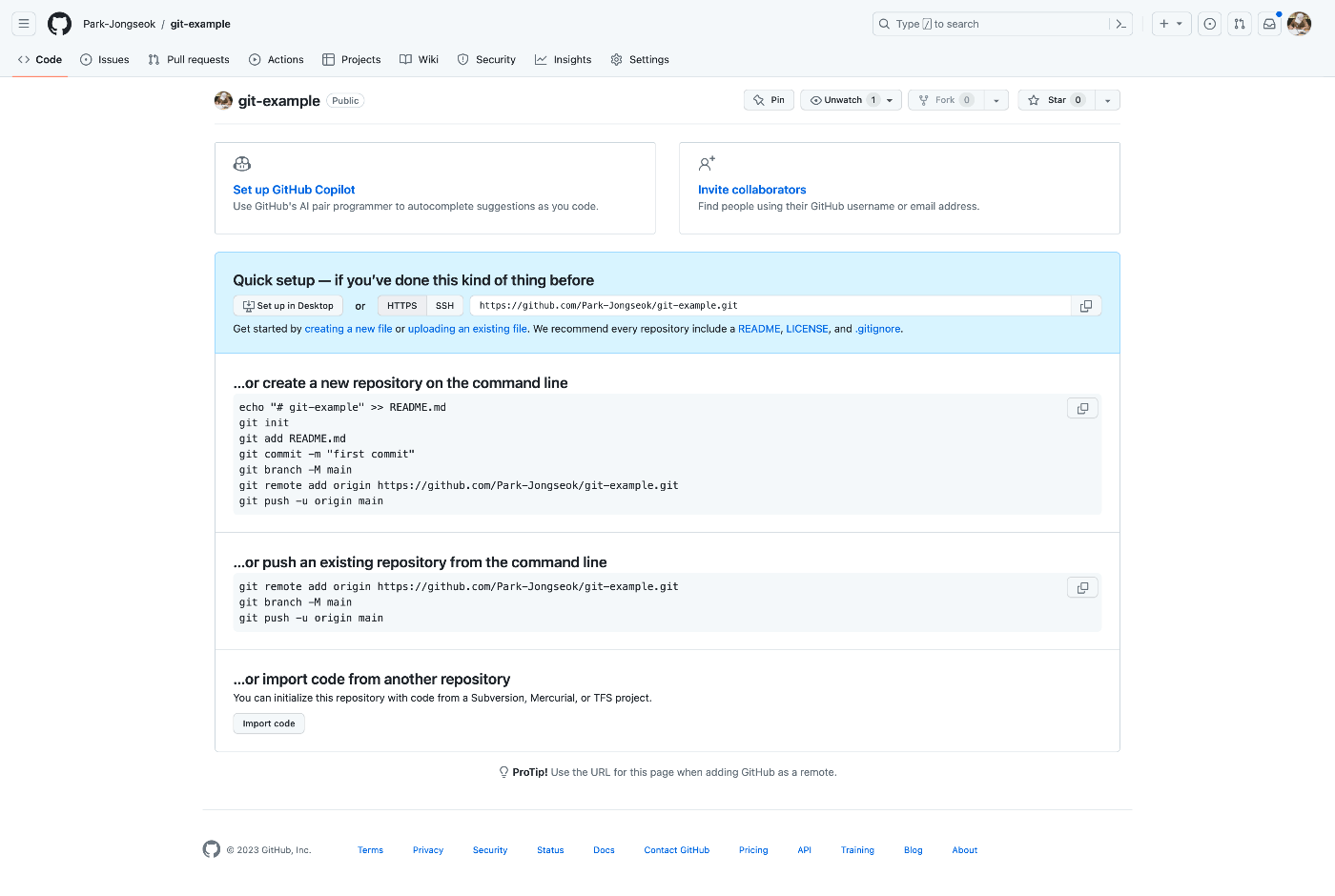Click the 'git push -u origin main' line under create new repository
This screenshot has height=896, width=1335.
(x=311, y=501)
